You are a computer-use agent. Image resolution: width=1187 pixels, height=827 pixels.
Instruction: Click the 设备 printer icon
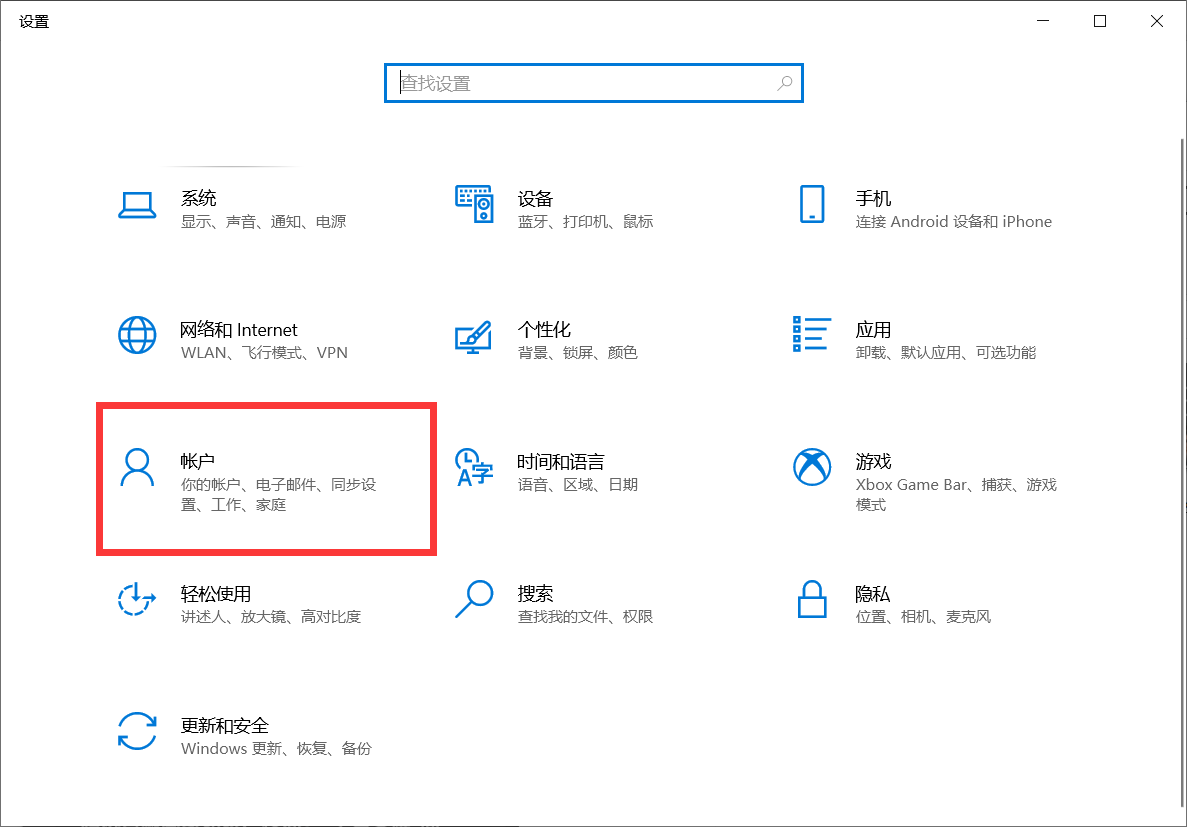click(x=474, y=204)
